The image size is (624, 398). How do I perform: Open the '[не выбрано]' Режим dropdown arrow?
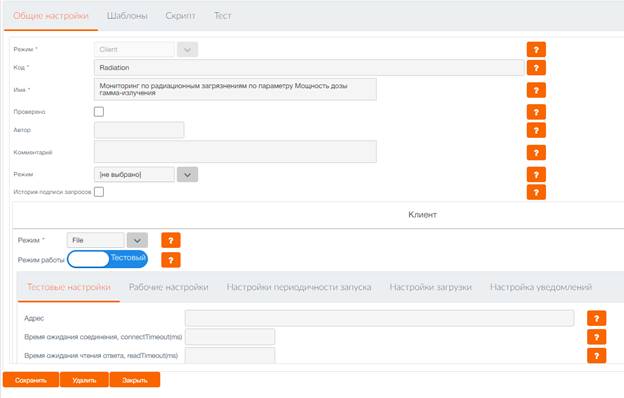[x=187, y=175]
